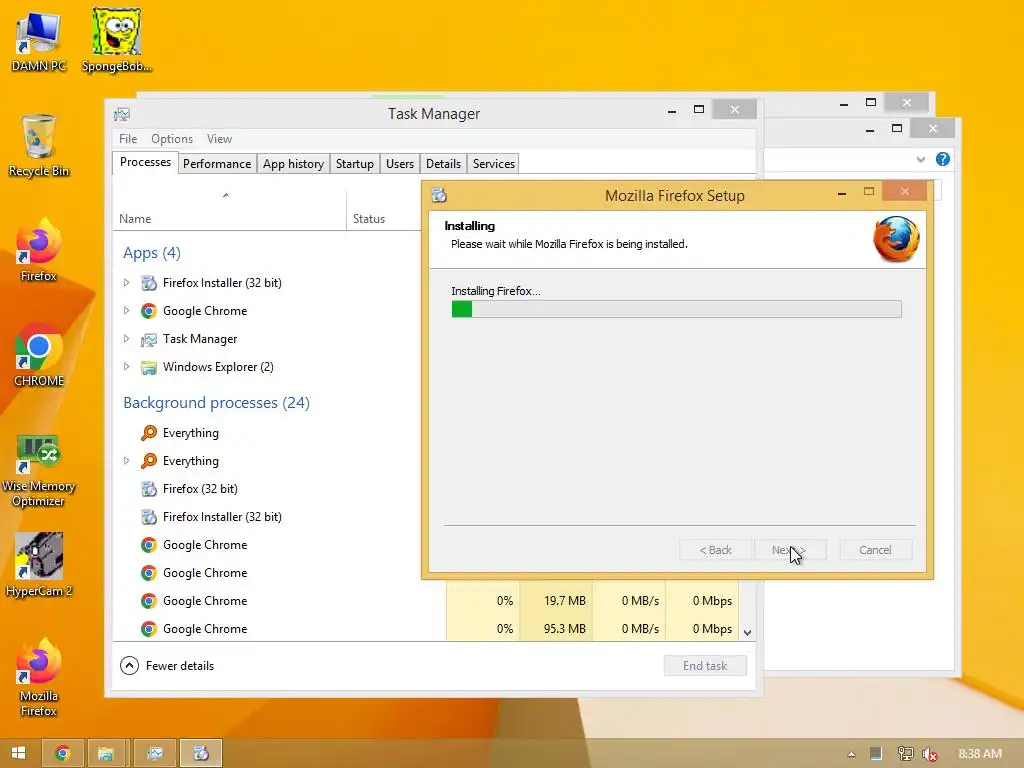Open the Recycle Bin icon
The image size is (1024, 768).
pos(39,146)
